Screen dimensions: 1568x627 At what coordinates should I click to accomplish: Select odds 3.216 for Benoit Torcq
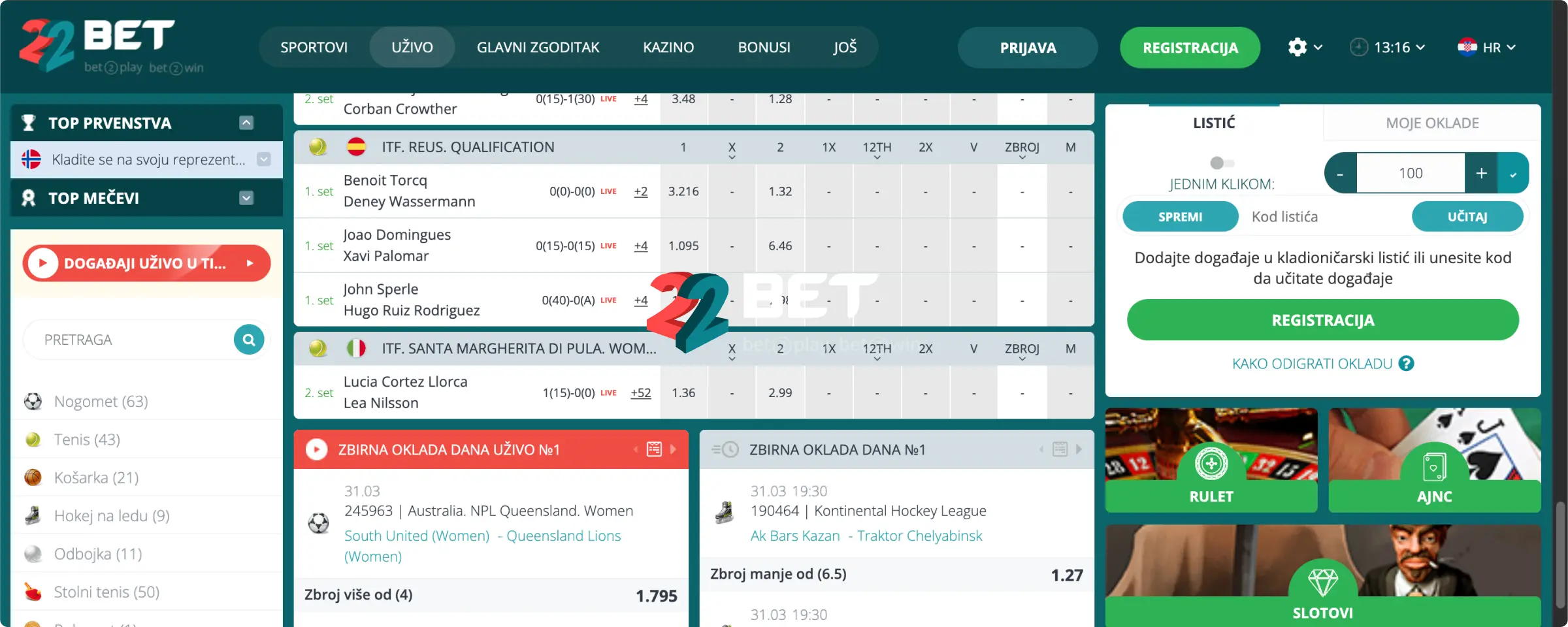coord(683,191)
